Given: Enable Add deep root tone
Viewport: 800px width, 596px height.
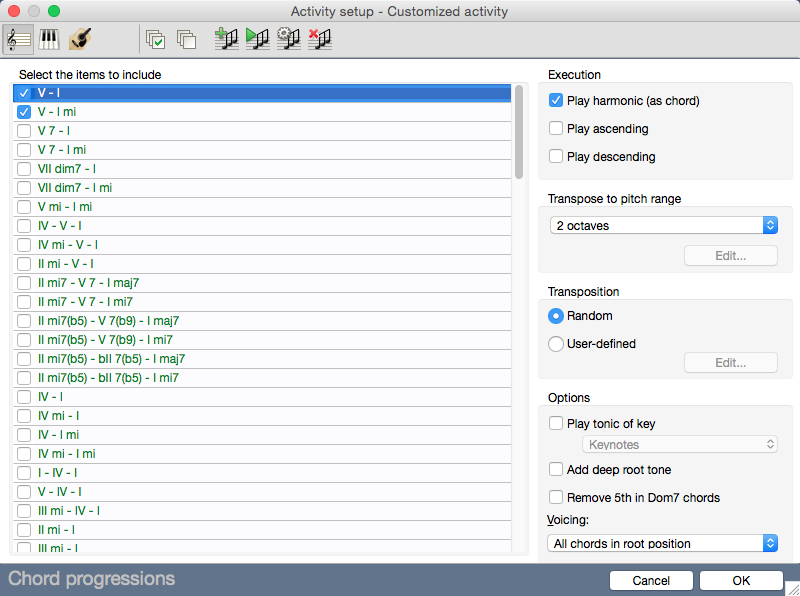Looking at the screenshot, I should pyautogui.click(x=556, y=469).
